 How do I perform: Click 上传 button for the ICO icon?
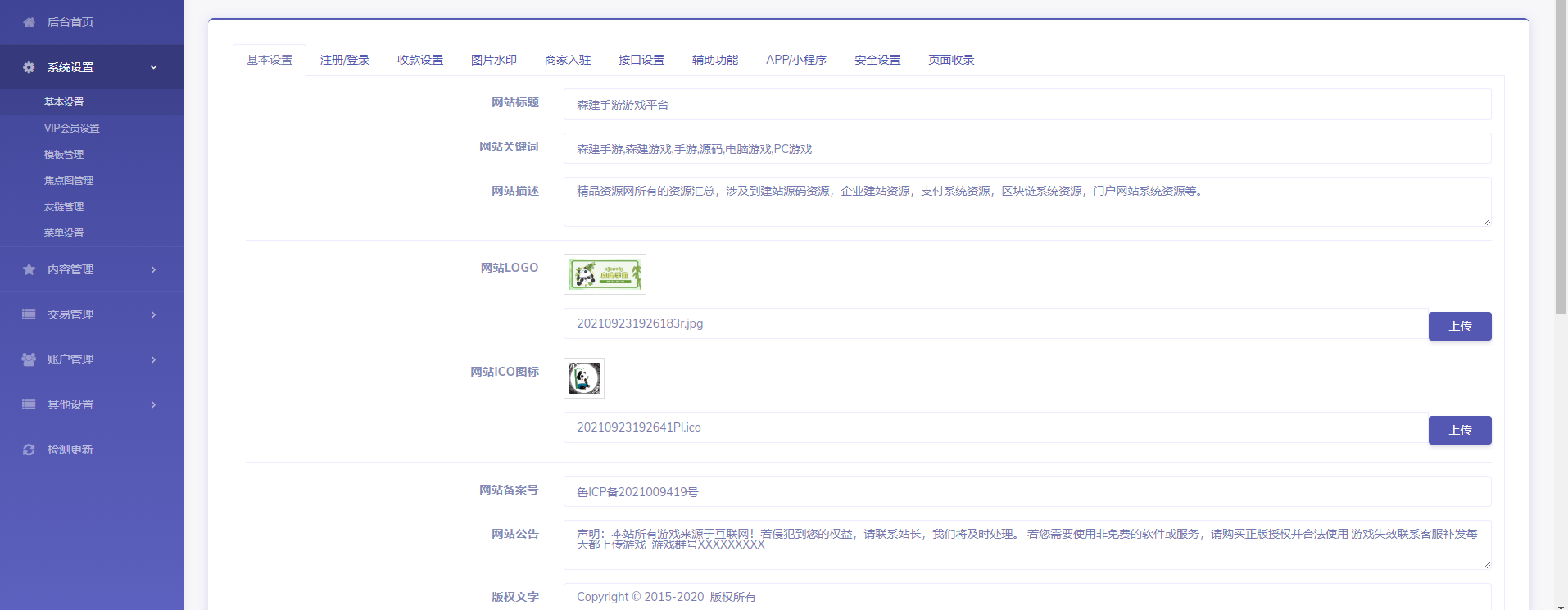click(x=1460, y=430)
